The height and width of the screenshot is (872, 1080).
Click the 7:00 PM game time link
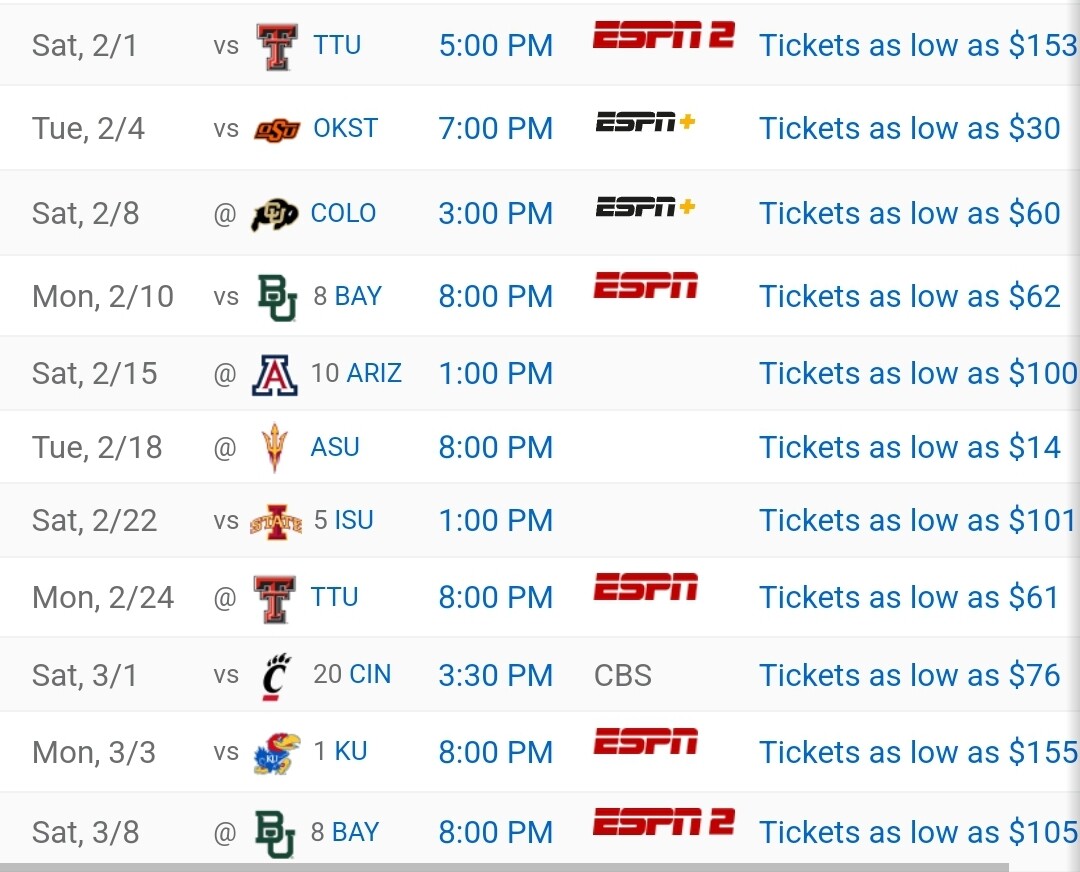coord(496,129)
